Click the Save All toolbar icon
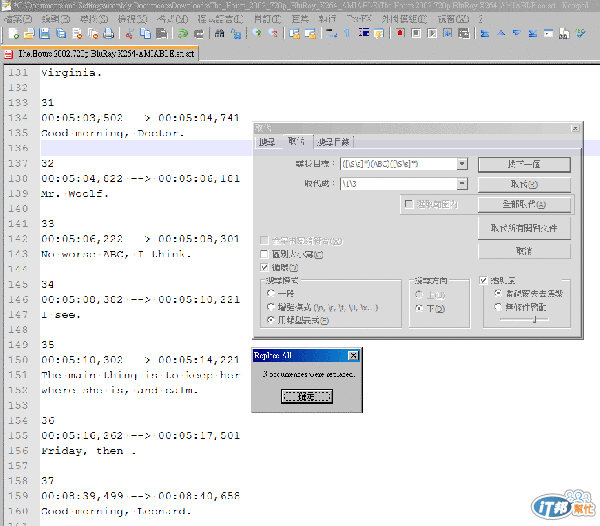 click(x=61, y=34)
